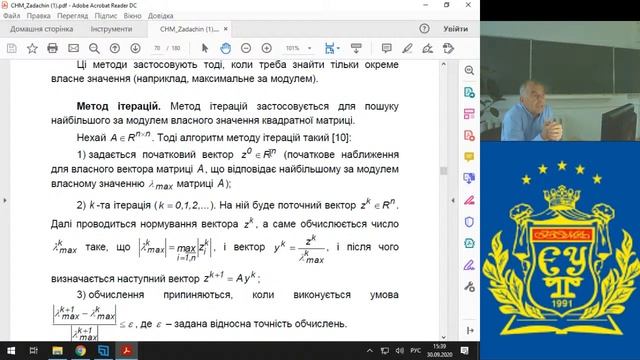This screenshot has height=360, width=640.
Task: Click the vertical scrollbar thumb
Action: pyautogui.click(x=444, y=171)
